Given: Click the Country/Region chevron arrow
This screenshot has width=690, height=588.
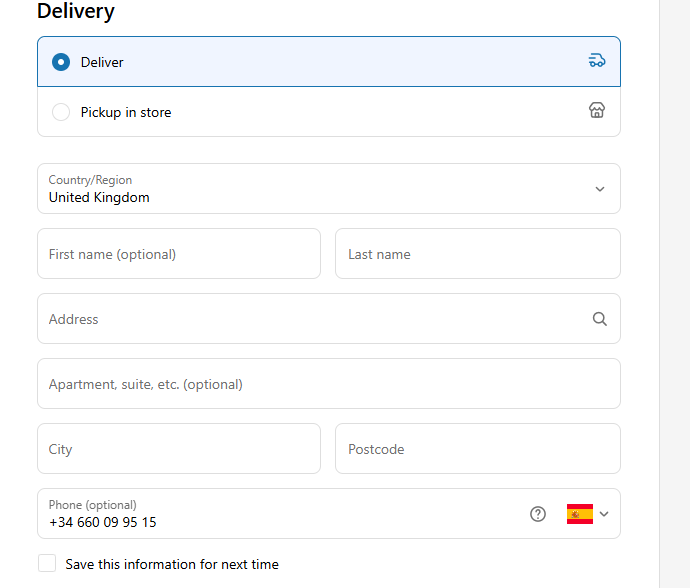Looking at the screenshot, I should coord(600,189).
